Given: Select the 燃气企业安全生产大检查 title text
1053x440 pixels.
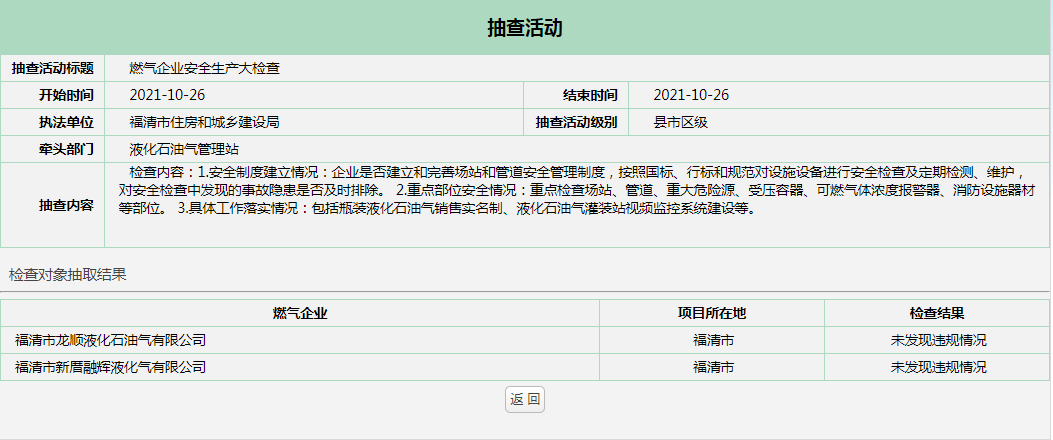Looking at the screenshot, I should (x=204, y=68).
